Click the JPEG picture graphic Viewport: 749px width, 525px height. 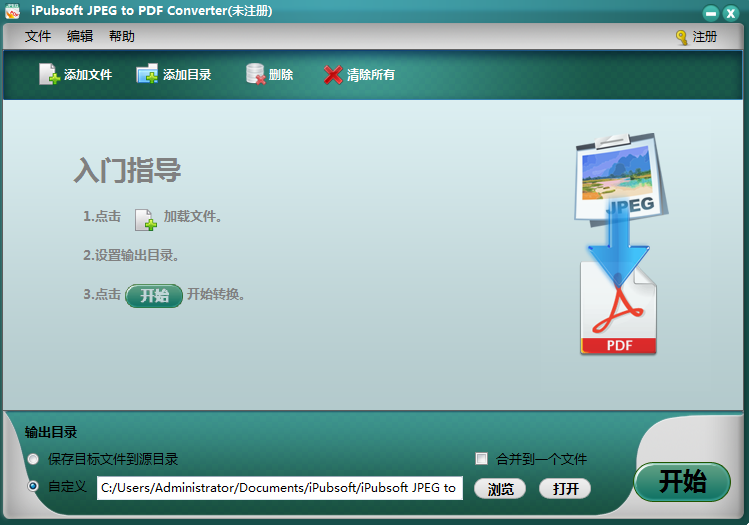tap(621, 178)
